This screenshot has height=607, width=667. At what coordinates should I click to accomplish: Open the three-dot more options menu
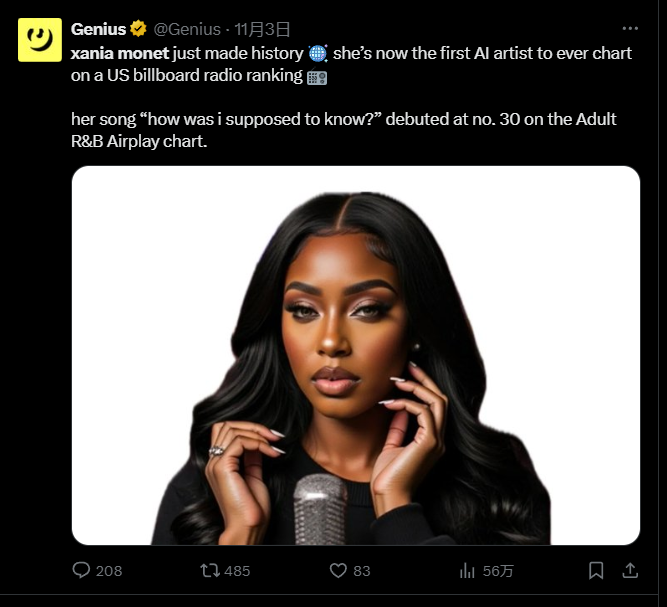pyautogui.click(x=629, y=29)
